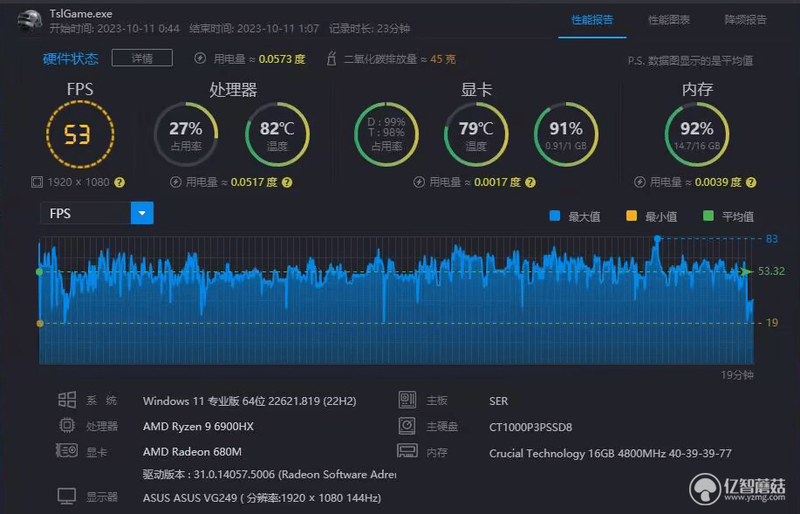Click the orange 最小值 legend swatch
The height and width of the screenshot is (514, 800).
[631, 216]
